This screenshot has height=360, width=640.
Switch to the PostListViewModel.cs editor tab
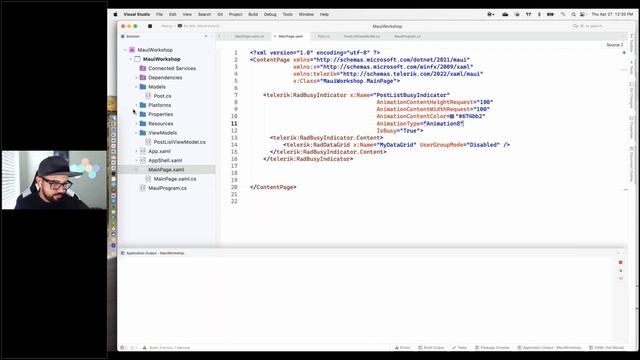click(x=362, y=36)
